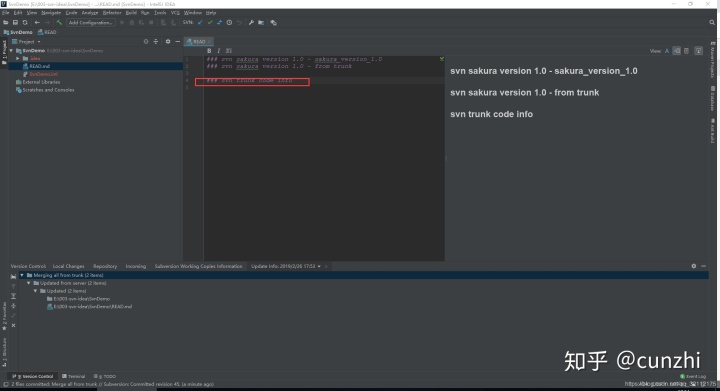Toggle the Maven Projects side stripe

pyautogui.click(x=713, y=59)
